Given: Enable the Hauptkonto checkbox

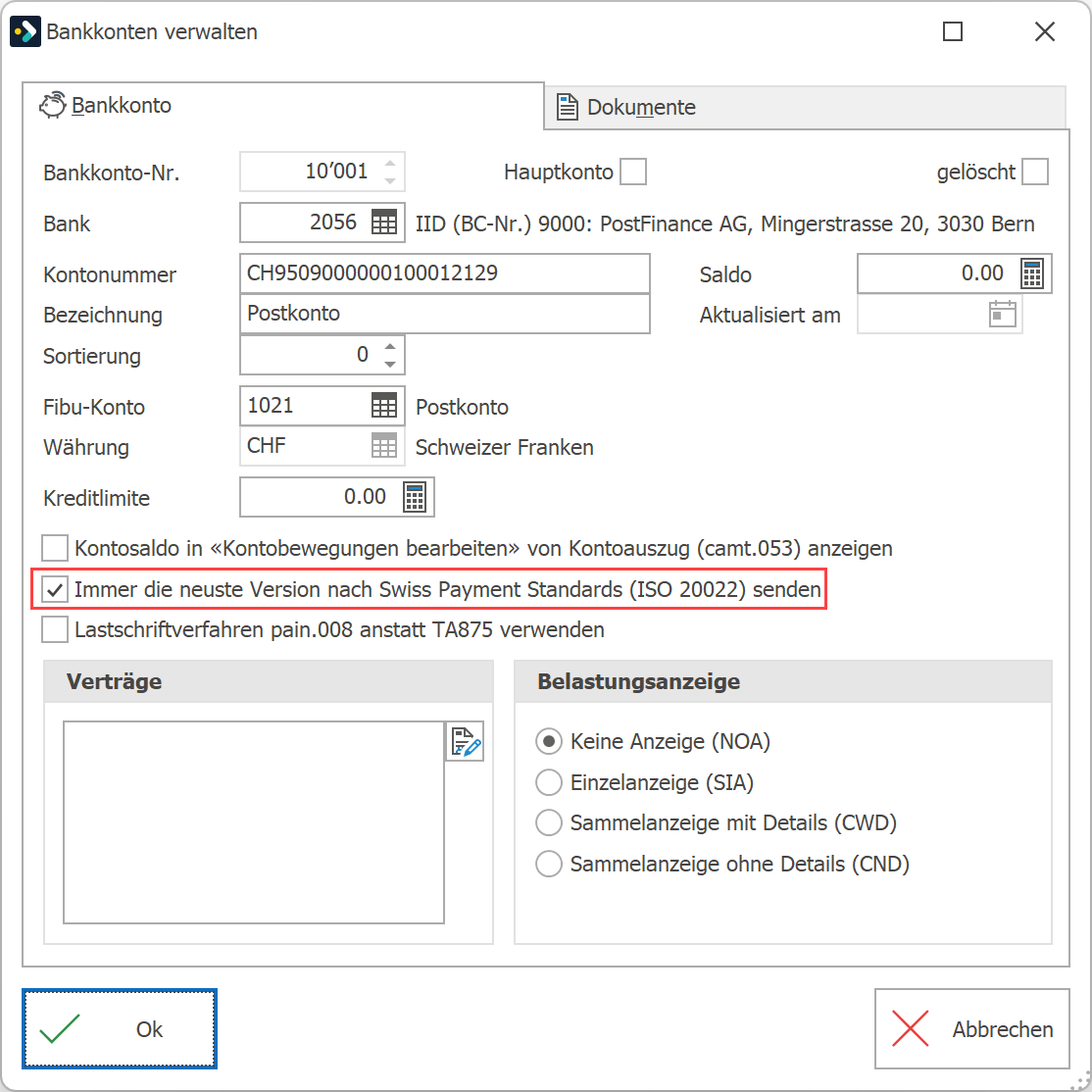Looking at the screenshot, I should 633,172.
